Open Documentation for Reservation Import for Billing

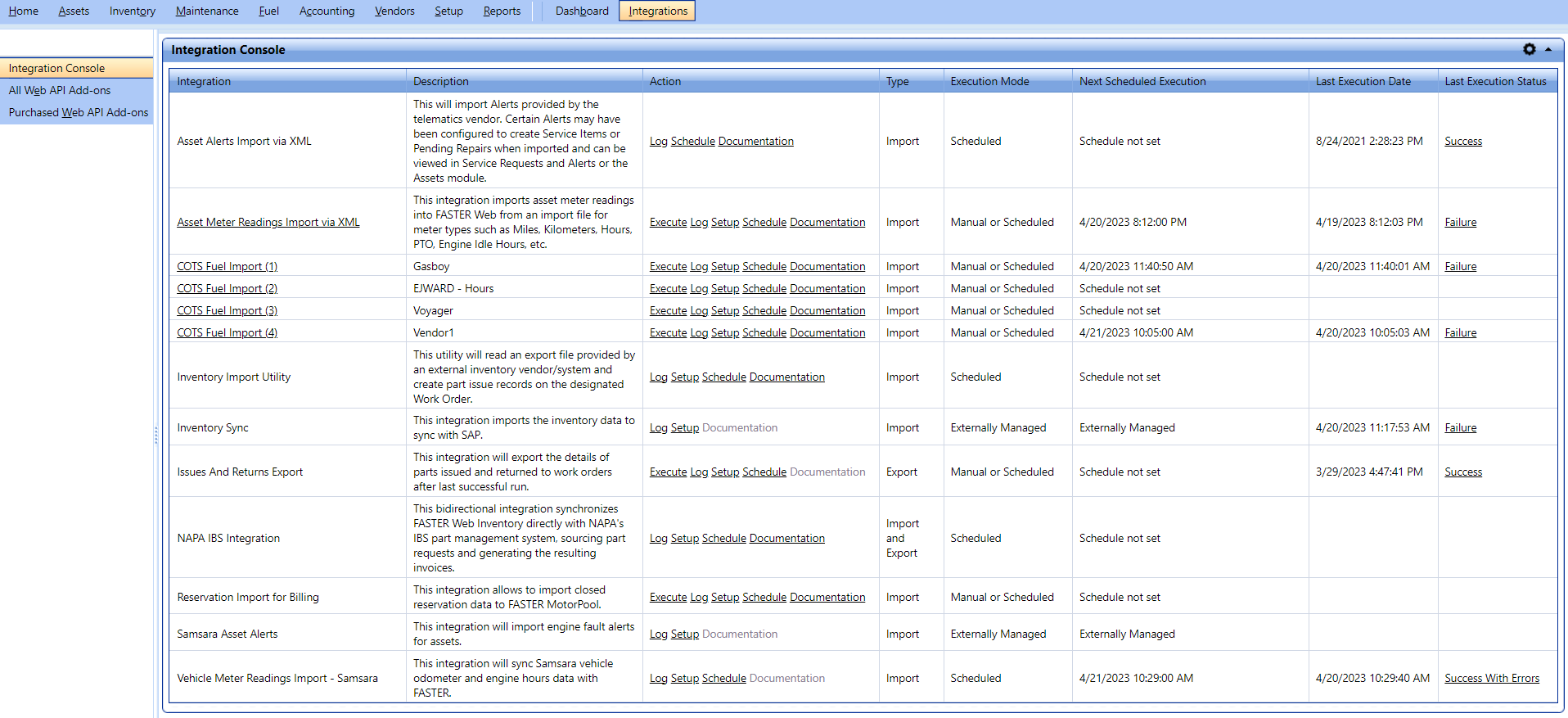pos(827,597)
